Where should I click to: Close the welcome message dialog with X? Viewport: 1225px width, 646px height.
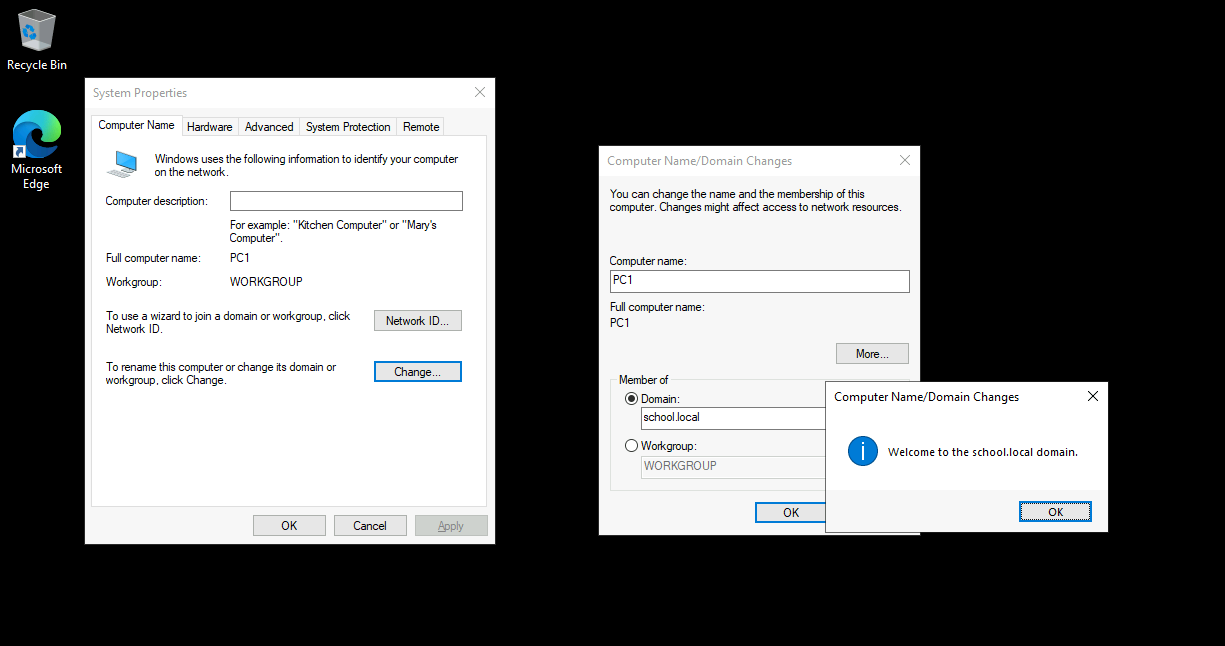coord(1092,397)
